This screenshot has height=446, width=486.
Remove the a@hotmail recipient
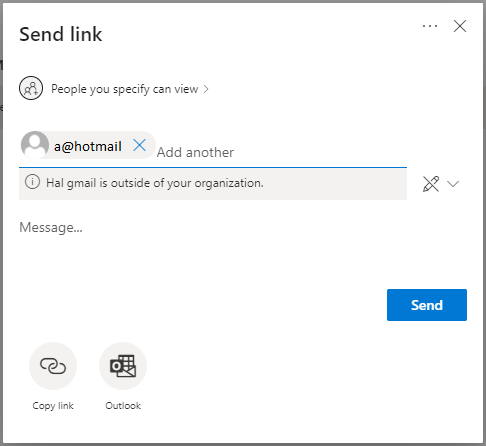[x=139, y=145]
